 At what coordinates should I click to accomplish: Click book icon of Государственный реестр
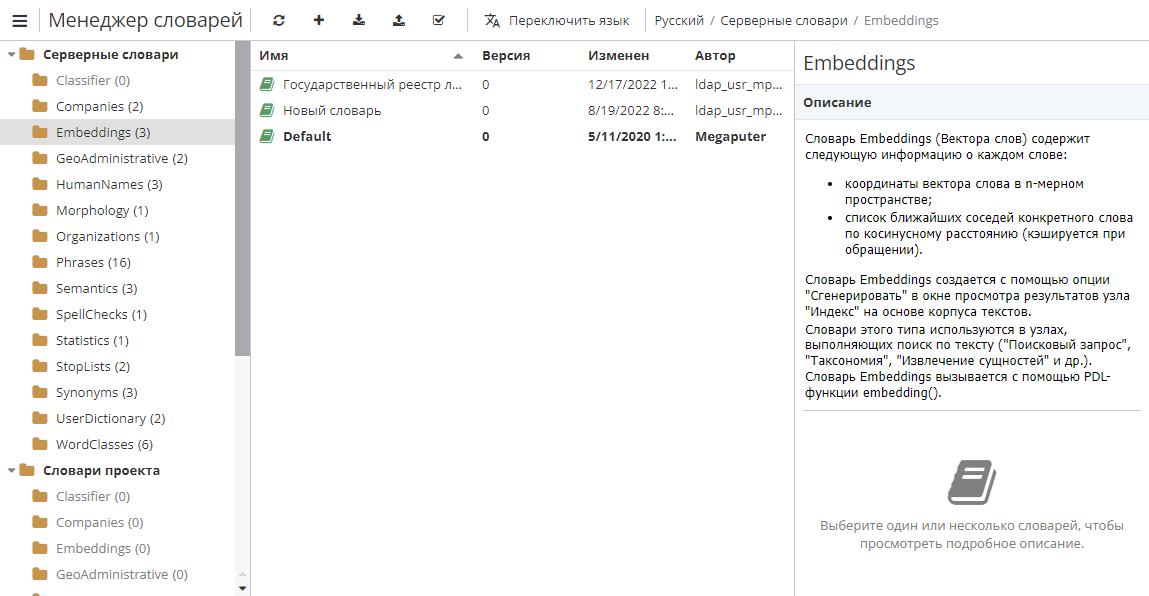pyautogui.click(x=267, y=85)
